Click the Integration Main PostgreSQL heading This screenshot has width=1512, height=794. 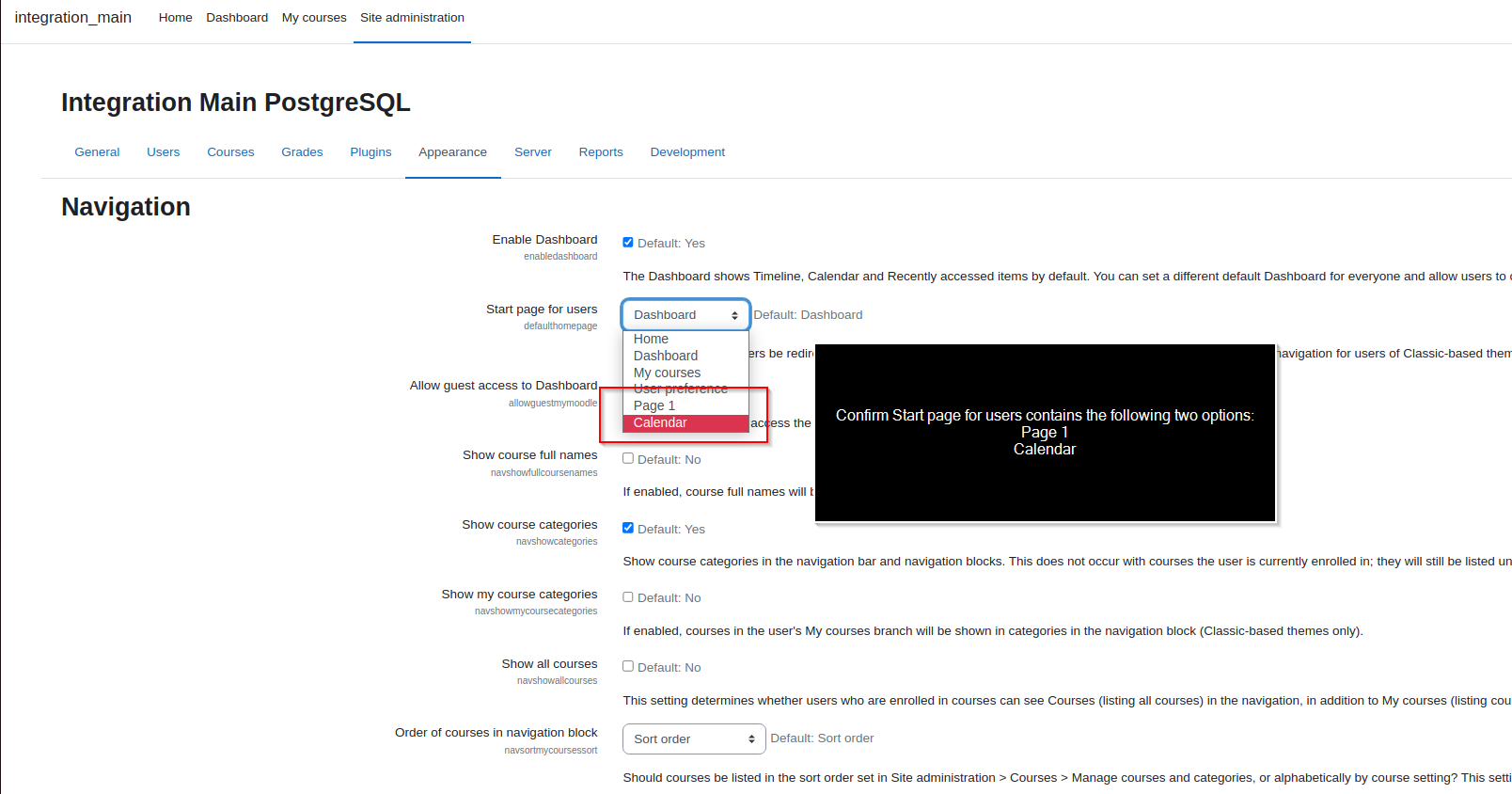click(236, 103)
